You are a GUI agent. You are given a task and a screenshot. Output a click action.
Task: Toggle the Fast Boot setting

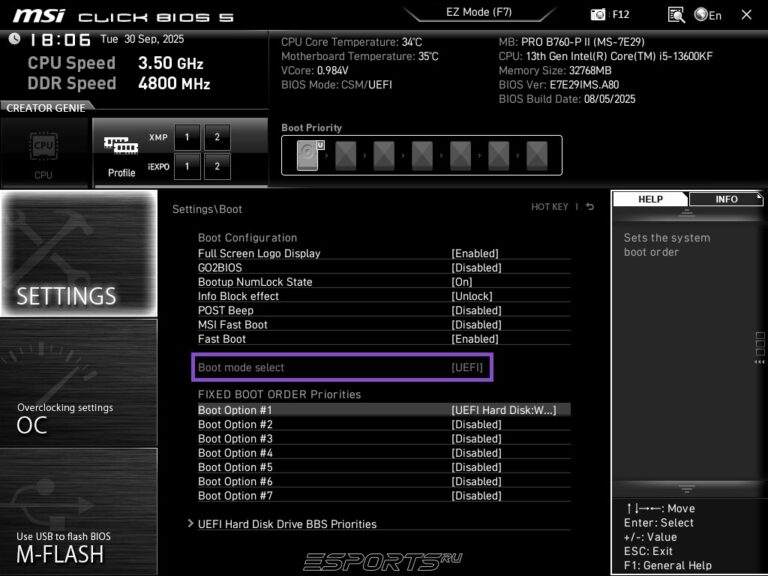click(476, 339)
